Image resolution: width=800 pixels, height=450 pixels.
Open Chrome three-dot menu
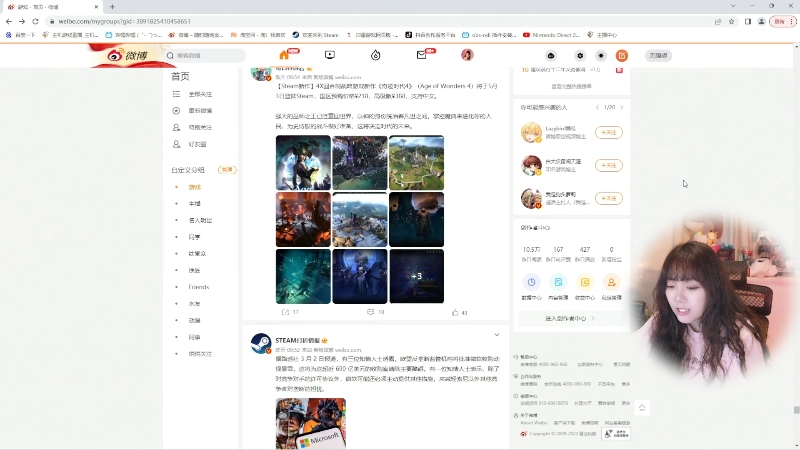[792, 21]
